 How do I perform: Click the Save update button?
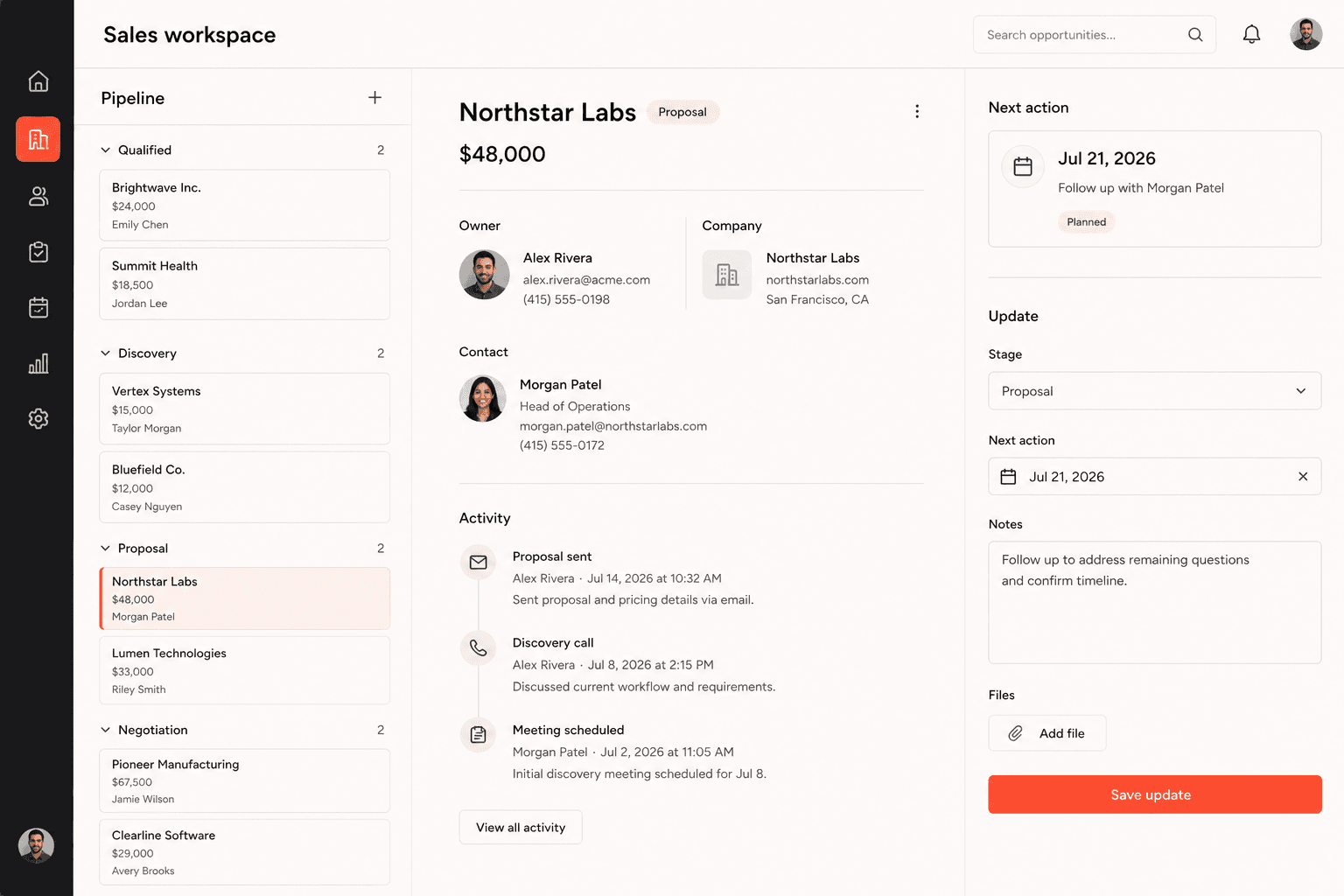1154,794
